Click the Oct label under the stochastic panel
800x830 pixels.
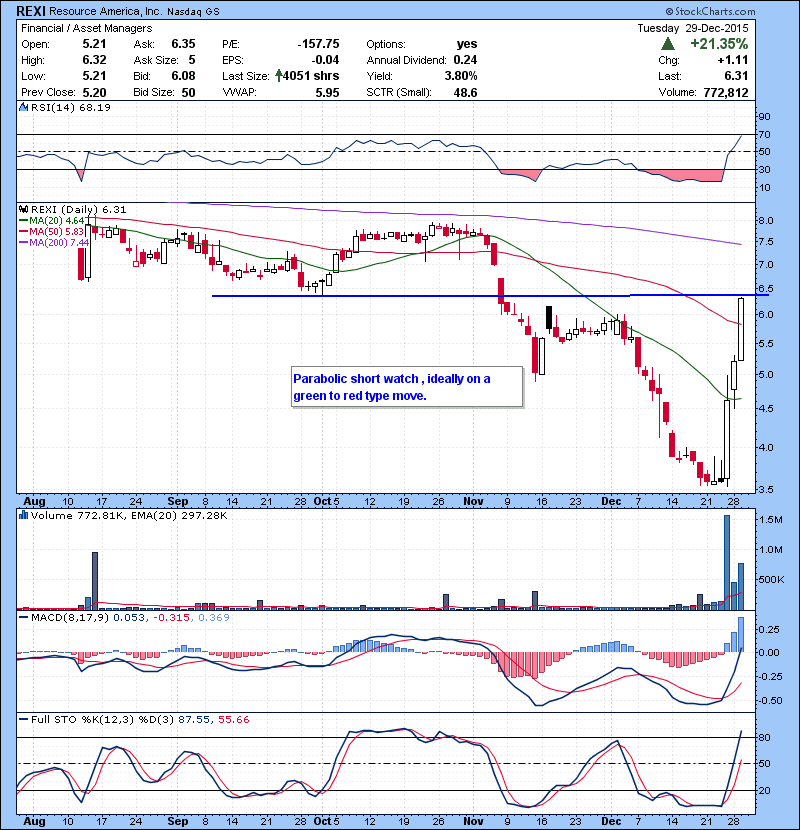click(x=322, y=821)
